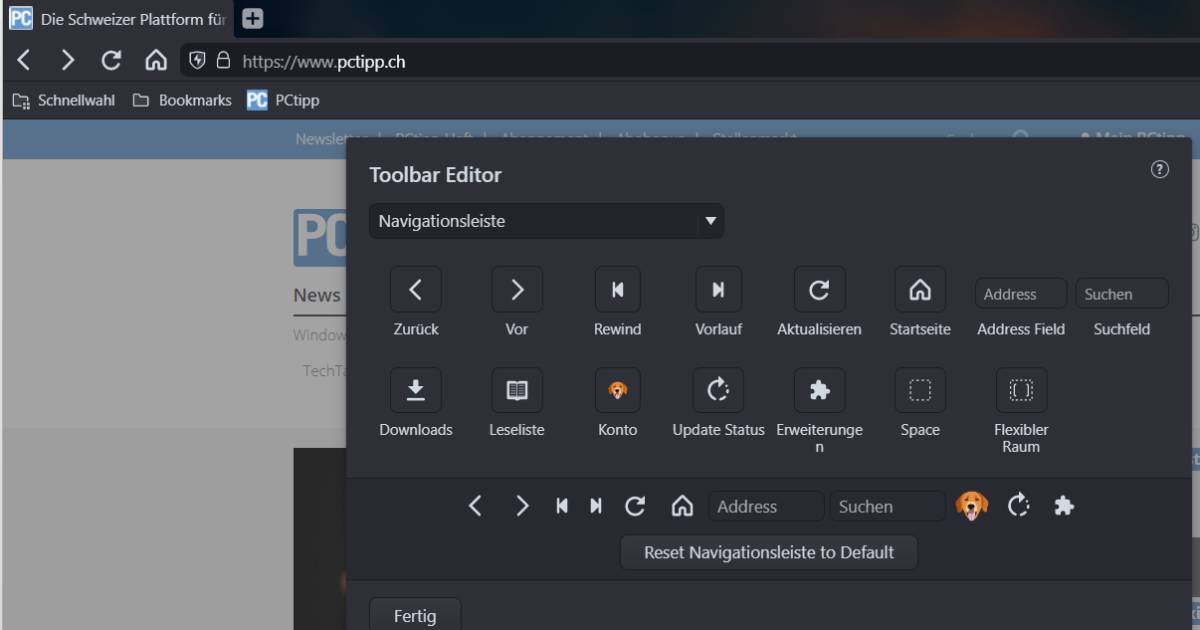The height and width of the screenshot is (630, 1200).
Task: Select the Flexibler Raum spacer element
Action: point(1020,389)
